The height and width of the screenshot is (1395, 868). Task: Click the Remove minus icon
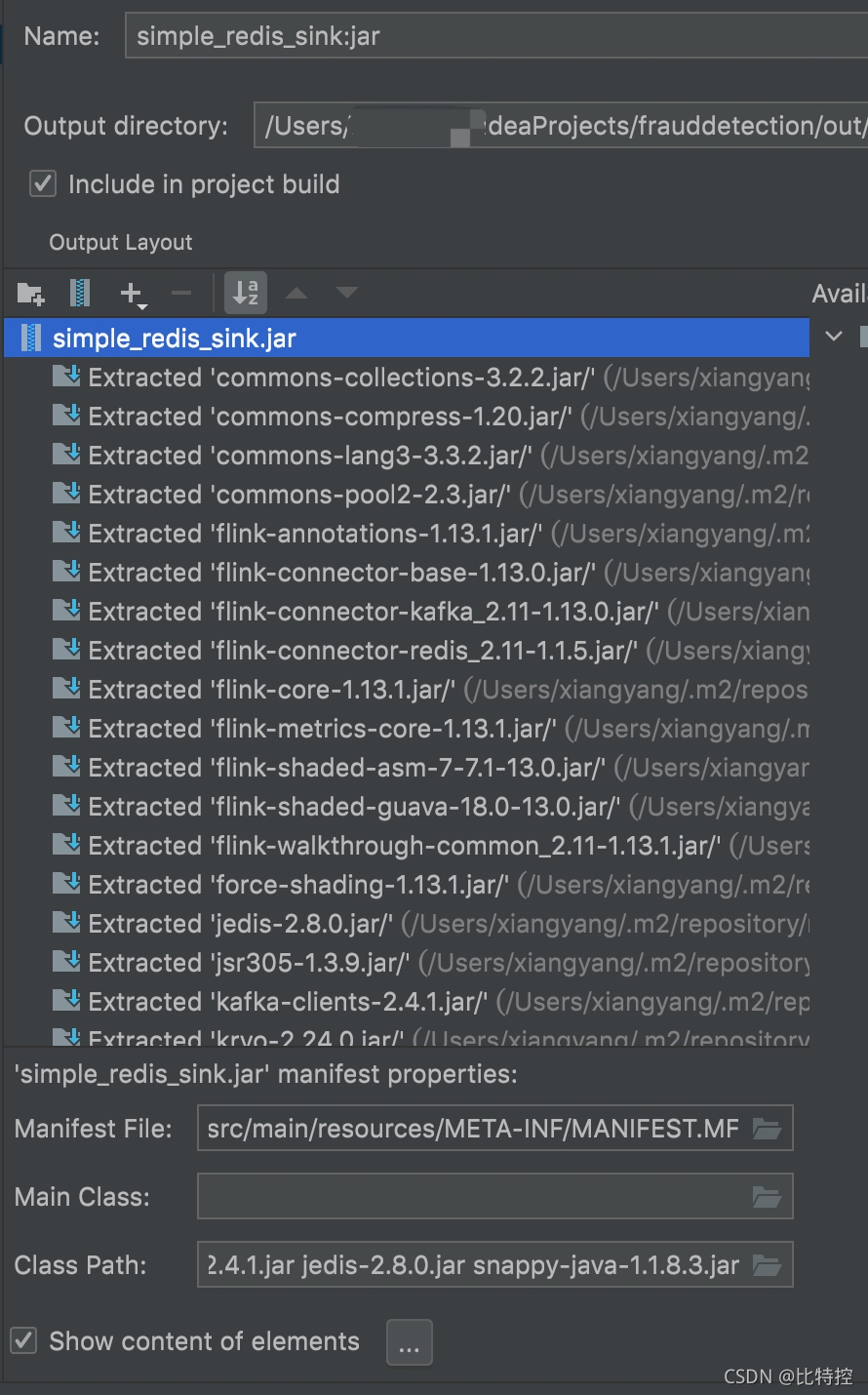(x=181, y=293)
